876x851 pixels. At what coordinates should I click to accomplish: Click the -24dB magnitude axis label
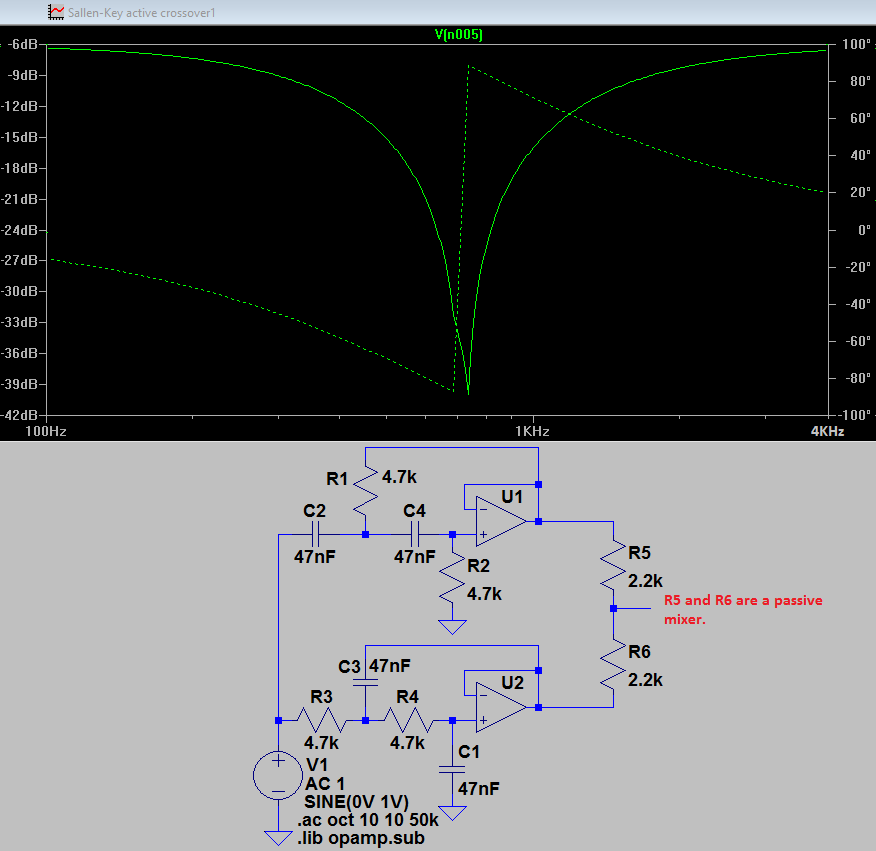[19, 230]
